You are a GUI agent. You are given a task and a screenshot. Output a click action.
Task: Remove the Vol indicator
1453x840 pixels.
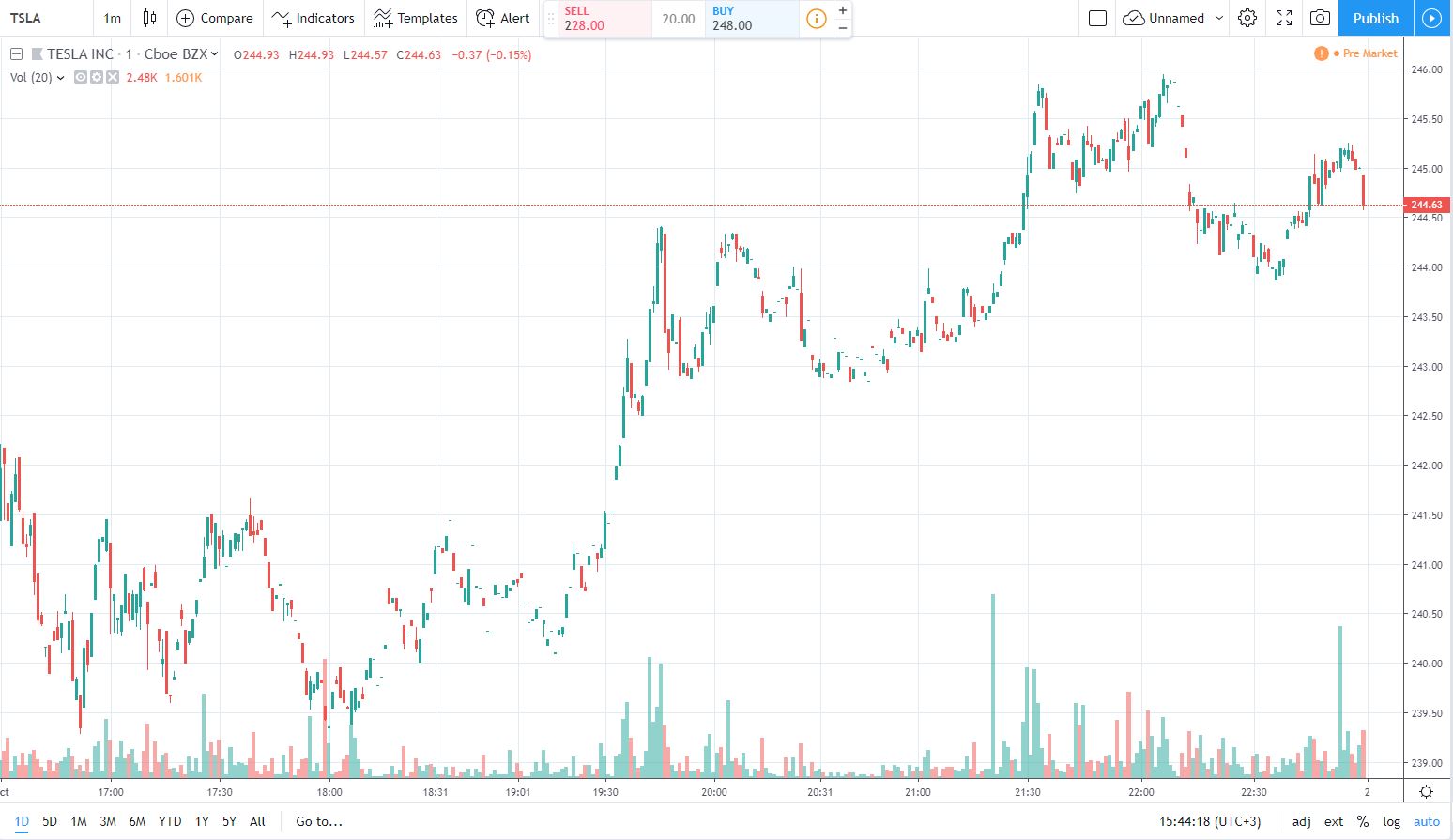[x=113, y=78]
